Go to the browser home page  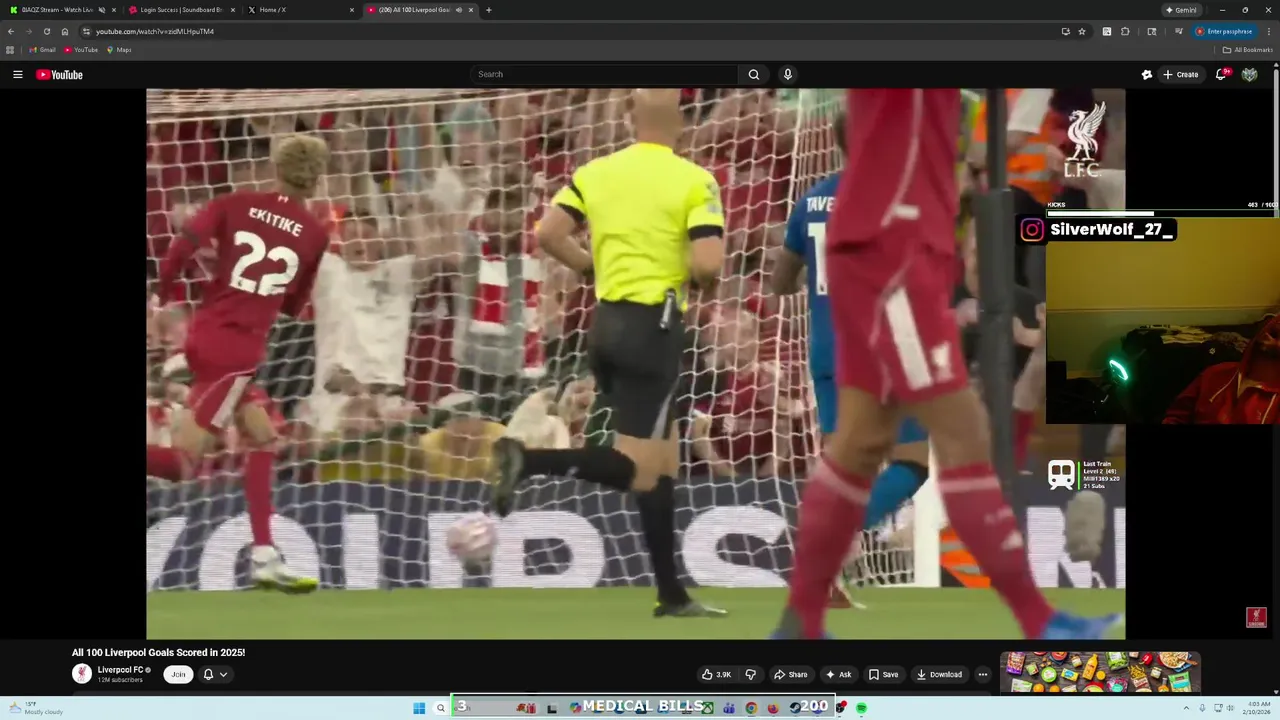(x=65, y=32)
